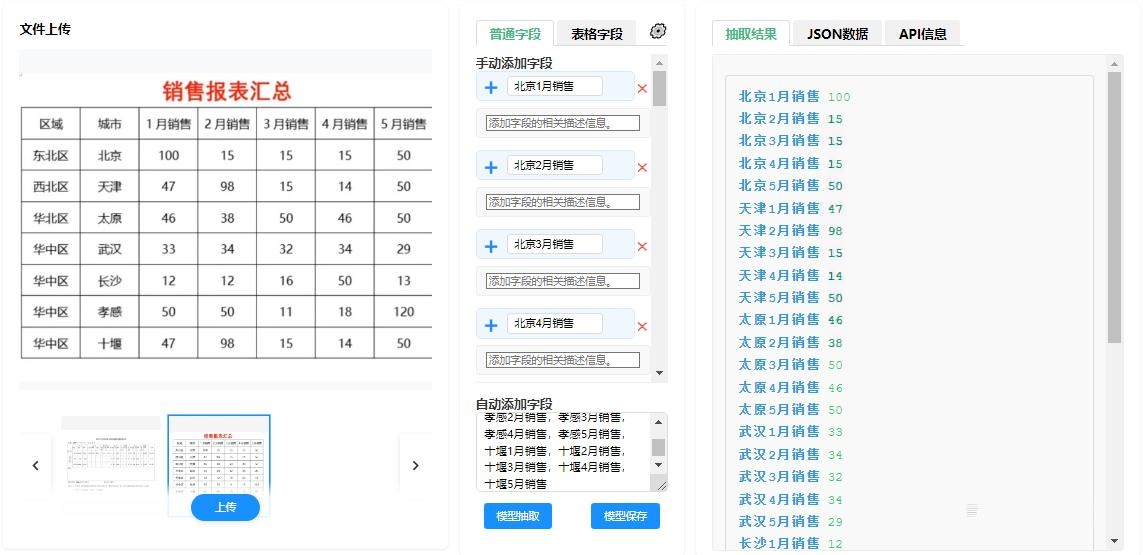This screenshot has height=555, width=1143.
Task: Delete the 北京4月销售 field with red X
Action: point(642,326)
